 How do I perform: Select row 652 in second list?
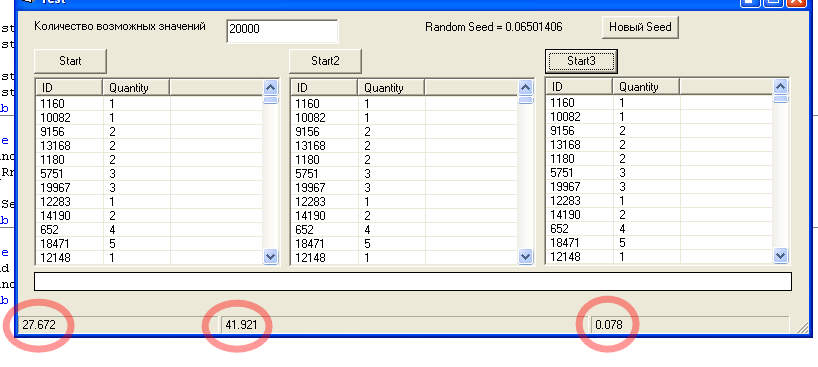coord(404,230)
